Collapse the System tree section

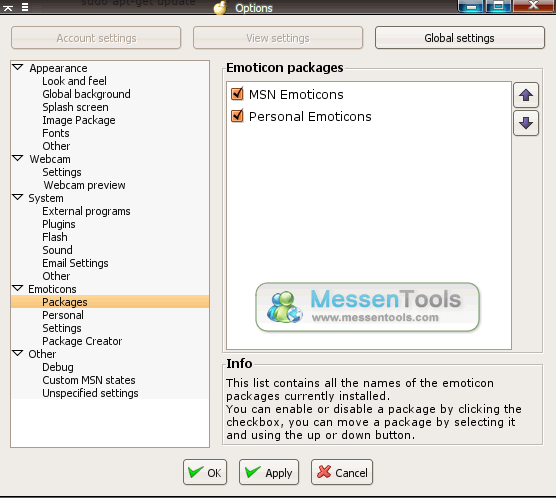pos(18,197)
